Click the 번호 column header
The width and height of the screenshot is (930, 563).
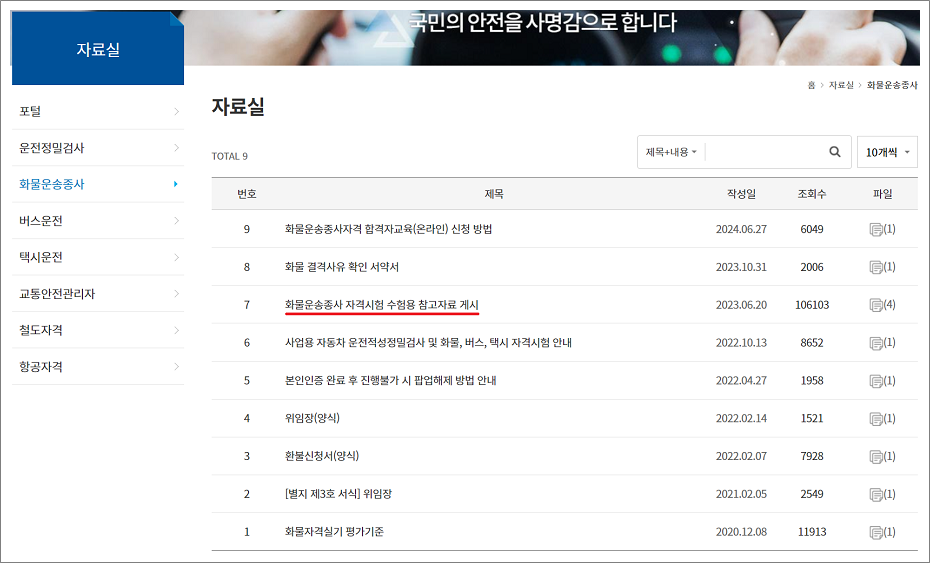247,194
